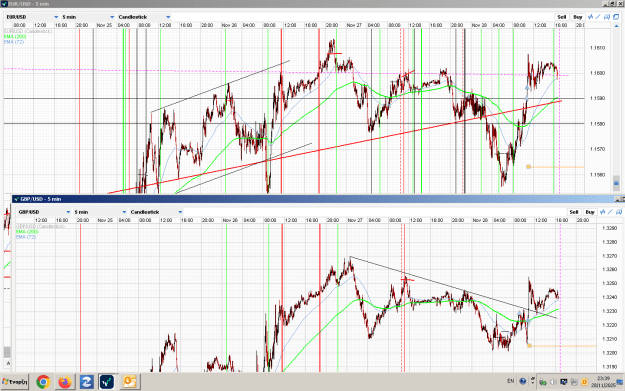The height and width of the screenshot is (391, 625).
Task: Click the system clock showing 23:39
Action: [x=603, y=382]
